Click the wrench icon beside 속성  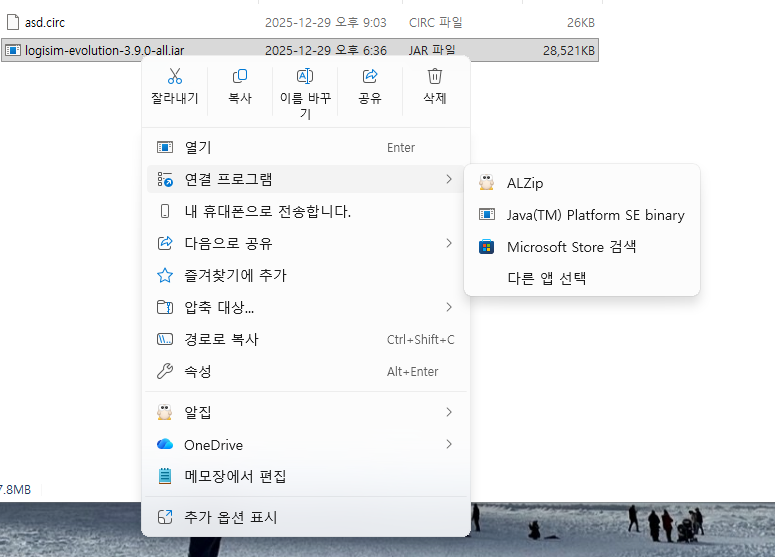pos(165,371)
